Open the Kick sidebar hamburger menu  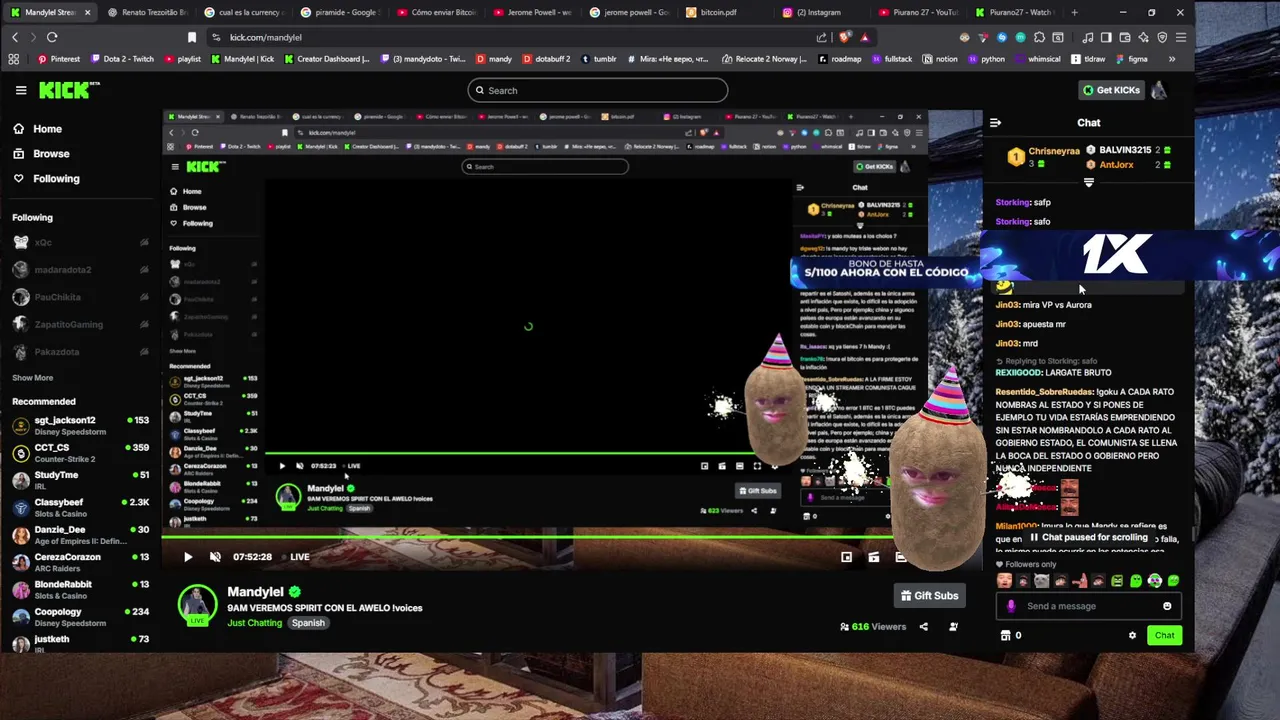(21, 90)
